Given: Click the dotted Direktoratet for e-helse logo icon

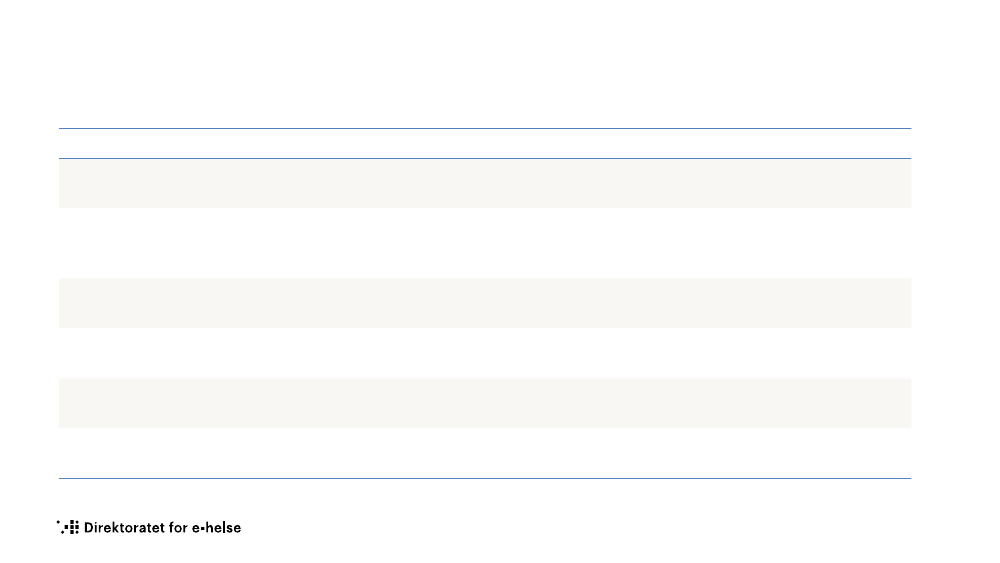Looking at the screenshot, I should (68, 527).
